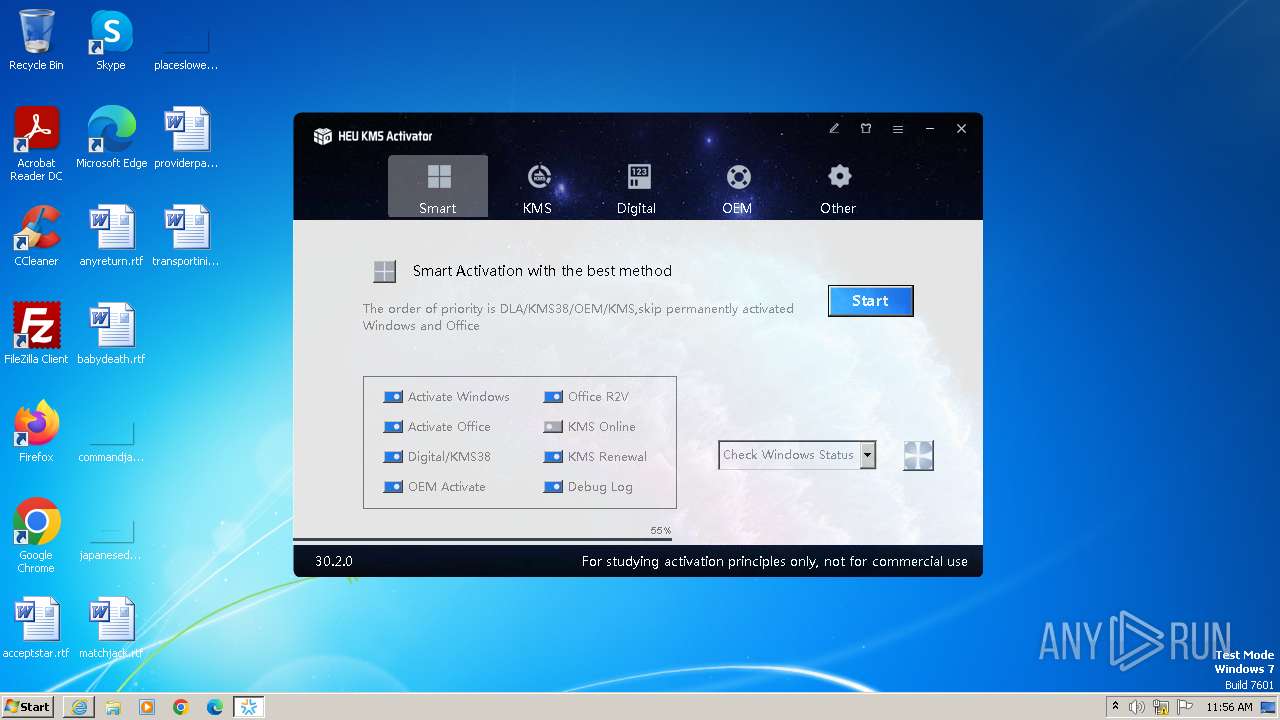Screen dimensions: 1280x720
Task: Select the Acrobat Reader DC shortcut
Action: 36,144
